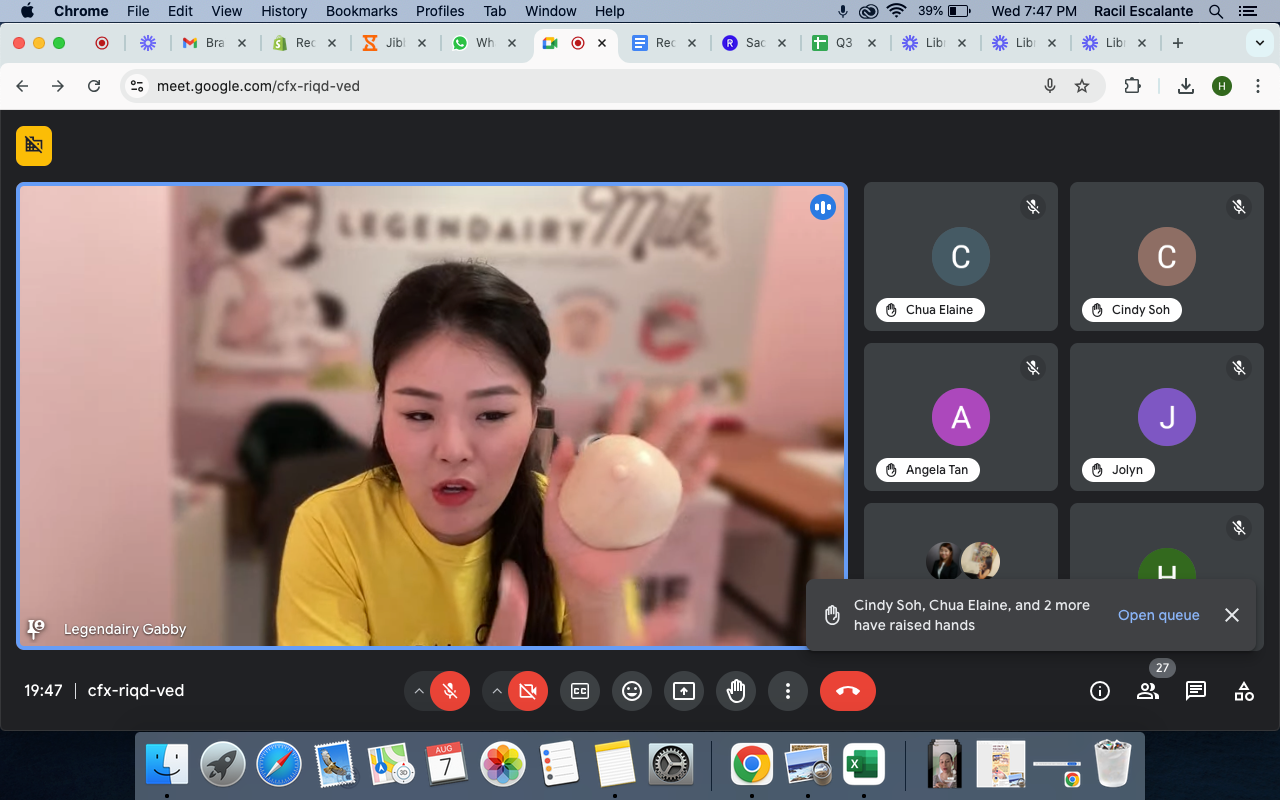Open the activities shapes icon
1280x800 pixels.
pyautogui.click(x=1244, y=691)
